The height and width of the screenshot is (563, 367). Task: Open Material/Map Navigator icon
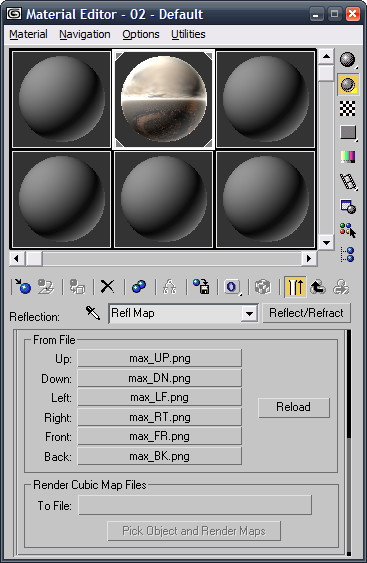pyautogui.click(x=348, y=254)
